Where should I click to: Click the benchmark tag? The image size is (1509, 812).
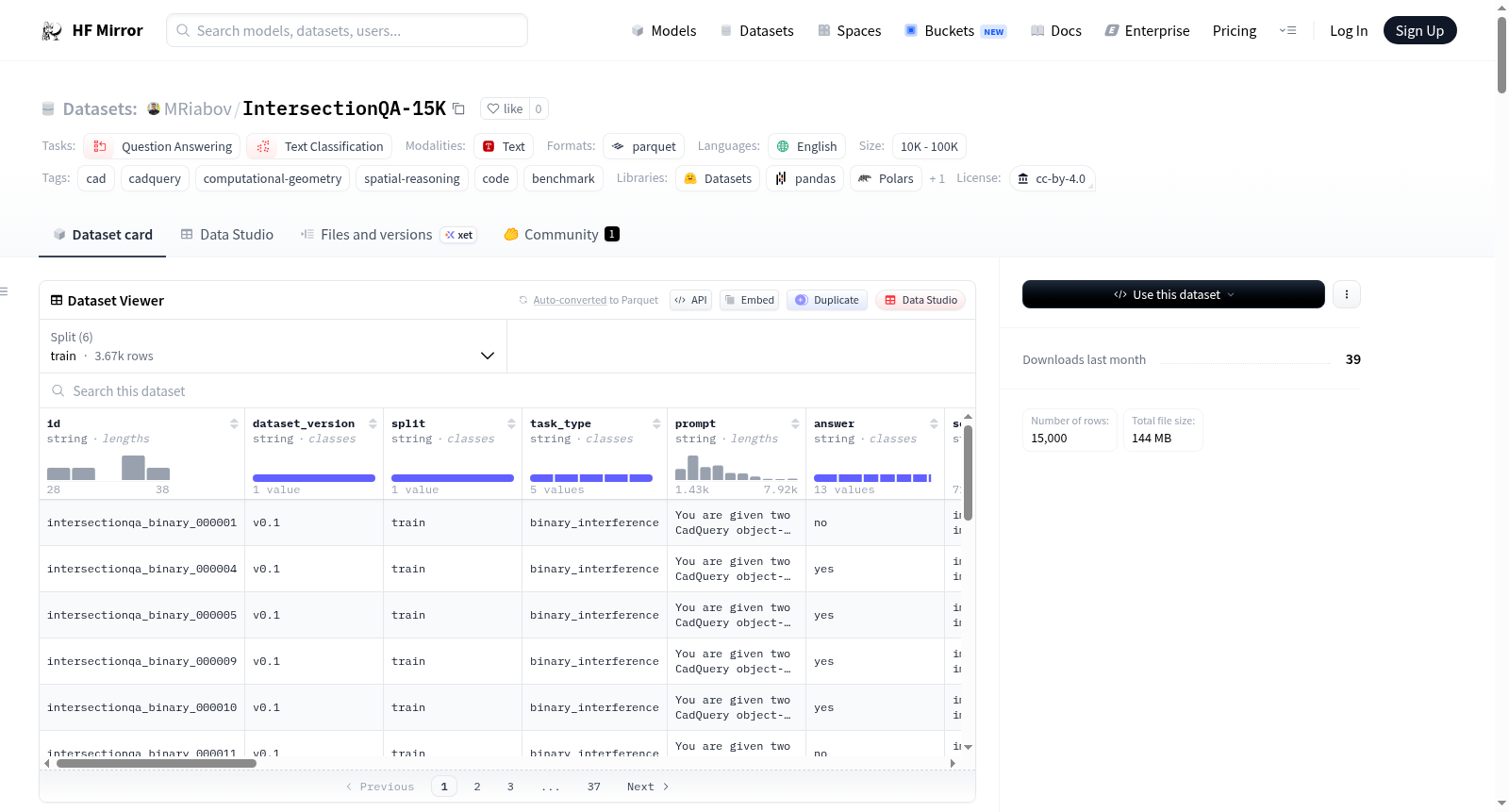click(x=563, y=178)
